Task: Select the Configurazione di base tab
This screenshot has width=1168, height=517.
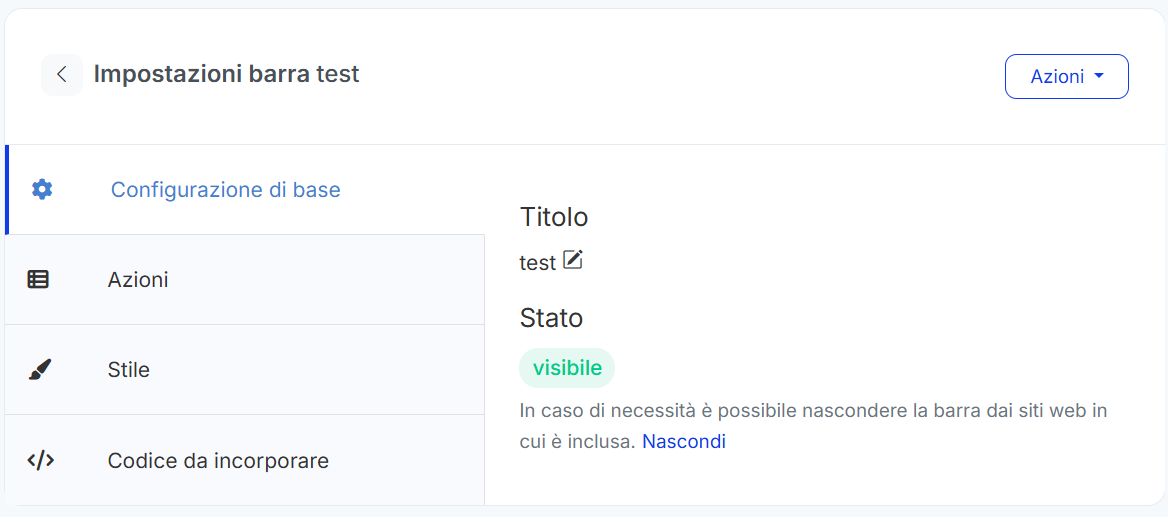Action: tap(225, 189)
